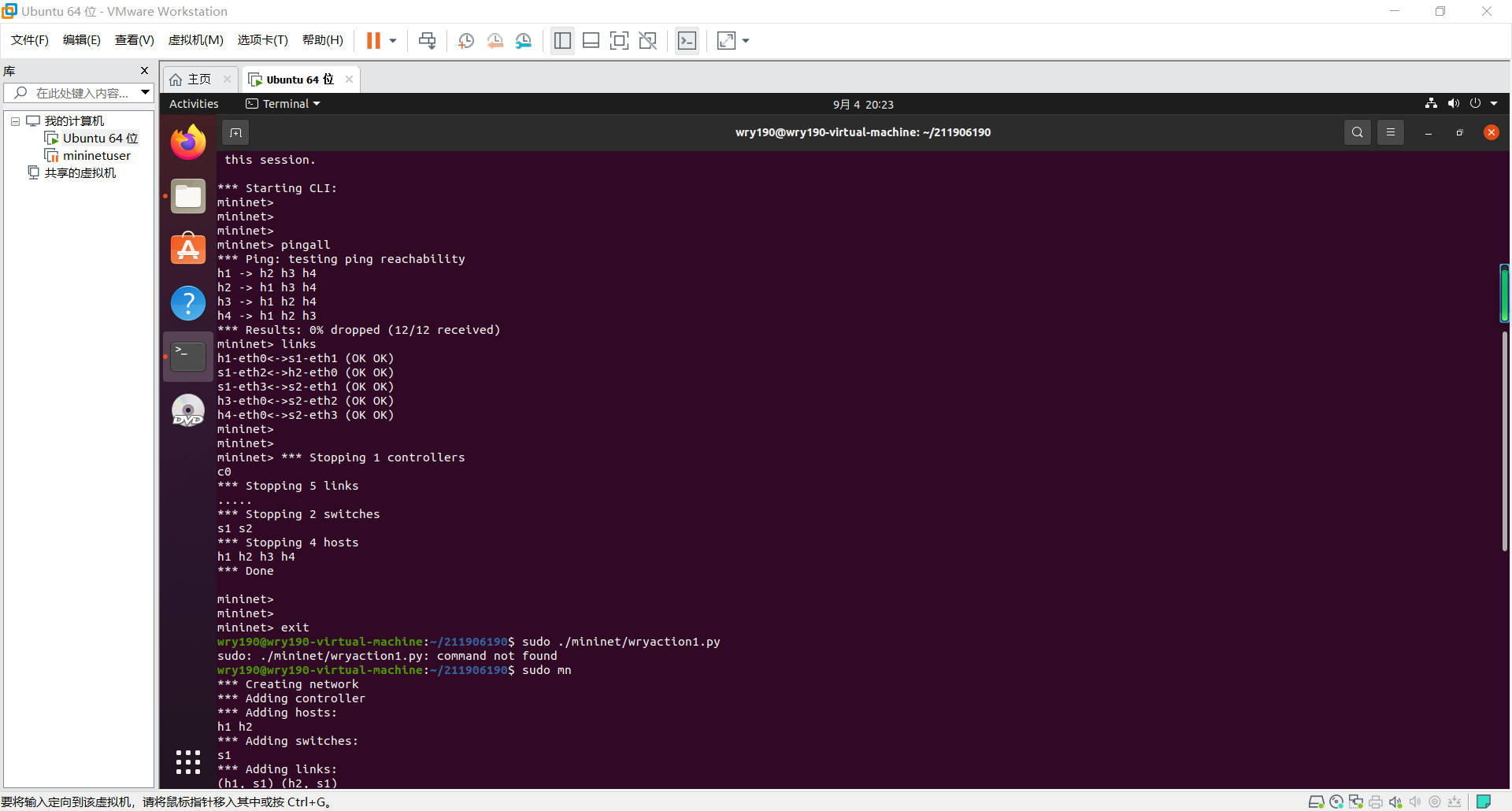The height and width of the screenshot is (811, 1512).
Task: Click the network adapter status icon
Action: [x=1356, y=802]
